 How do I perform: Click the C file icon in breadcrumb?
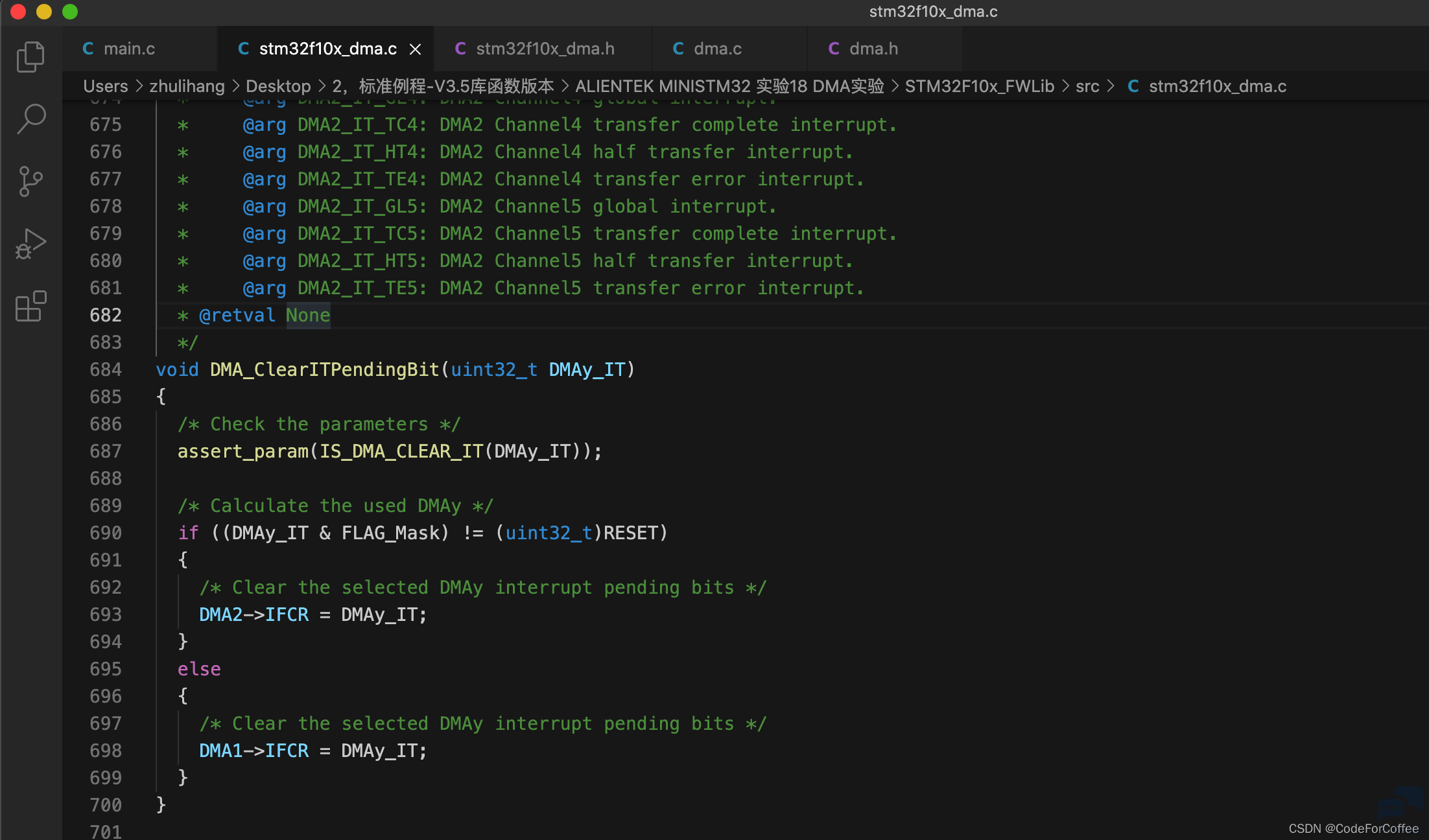[1133, 86]
